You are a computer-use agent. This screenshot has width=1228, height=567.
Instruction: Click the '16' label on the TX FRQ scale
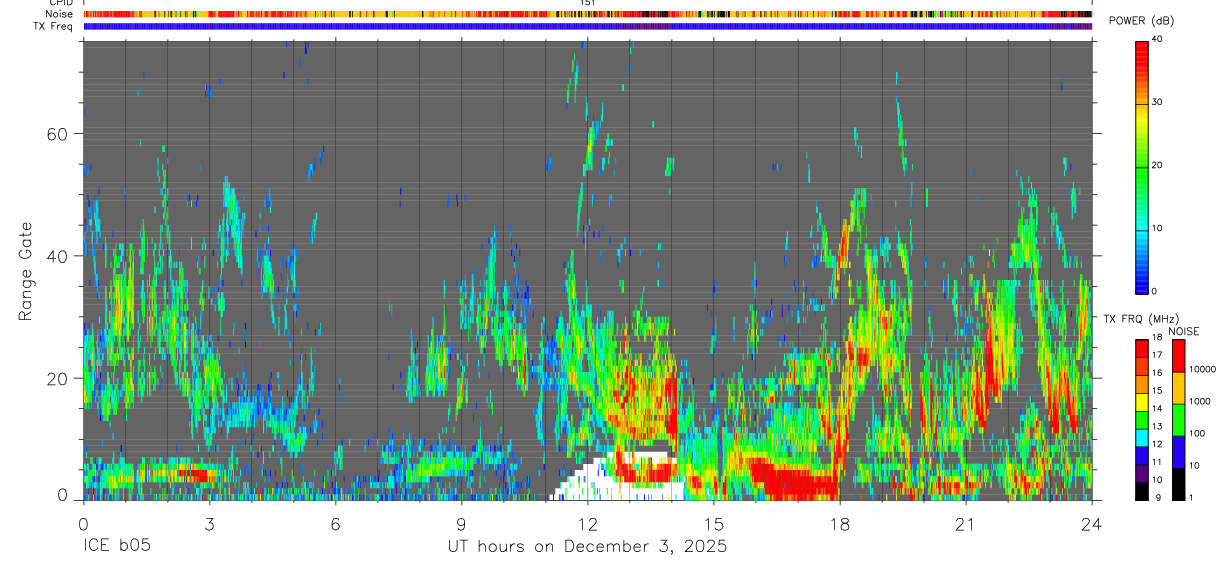pos(1158,373)
